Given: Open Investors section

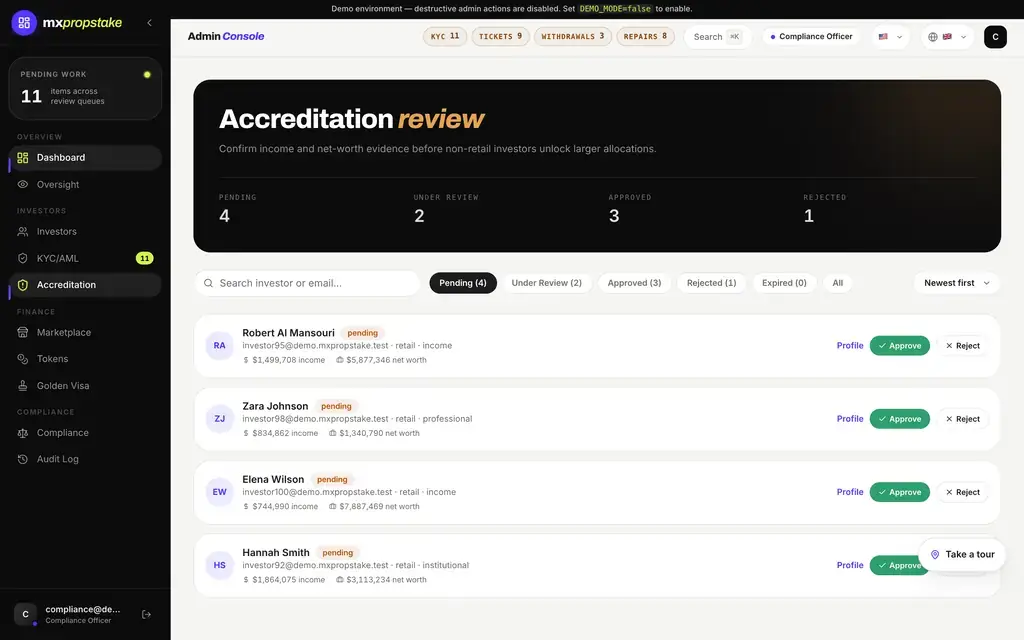Looking at the screenshot, I should tap(85, 231).
